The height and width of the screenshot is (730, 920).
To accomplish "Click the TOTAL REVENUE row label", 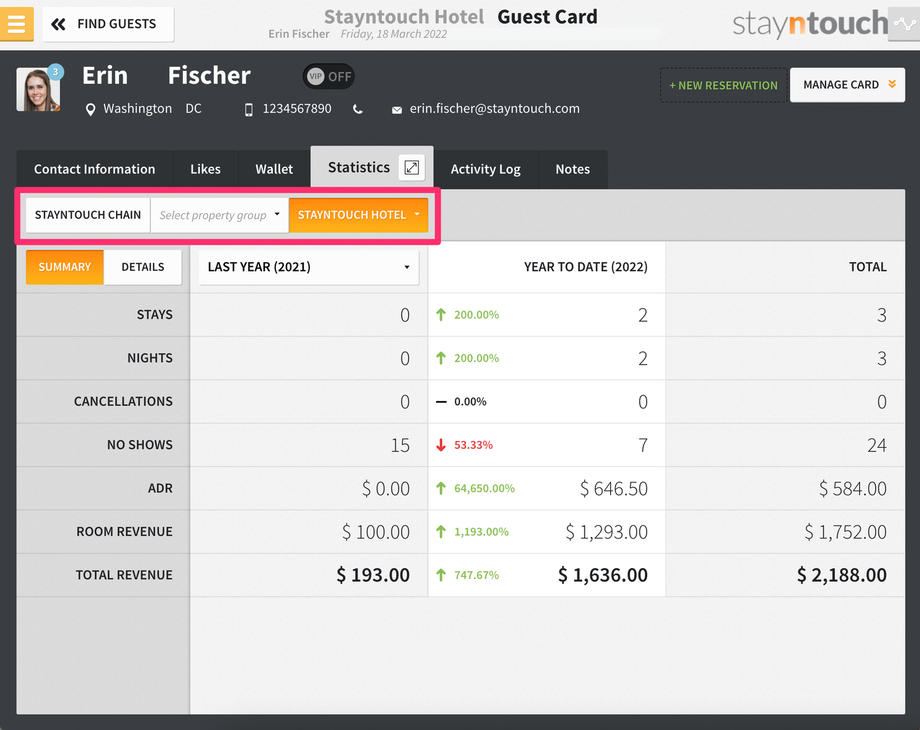I will pyautogui.click(x=124, y=576).
